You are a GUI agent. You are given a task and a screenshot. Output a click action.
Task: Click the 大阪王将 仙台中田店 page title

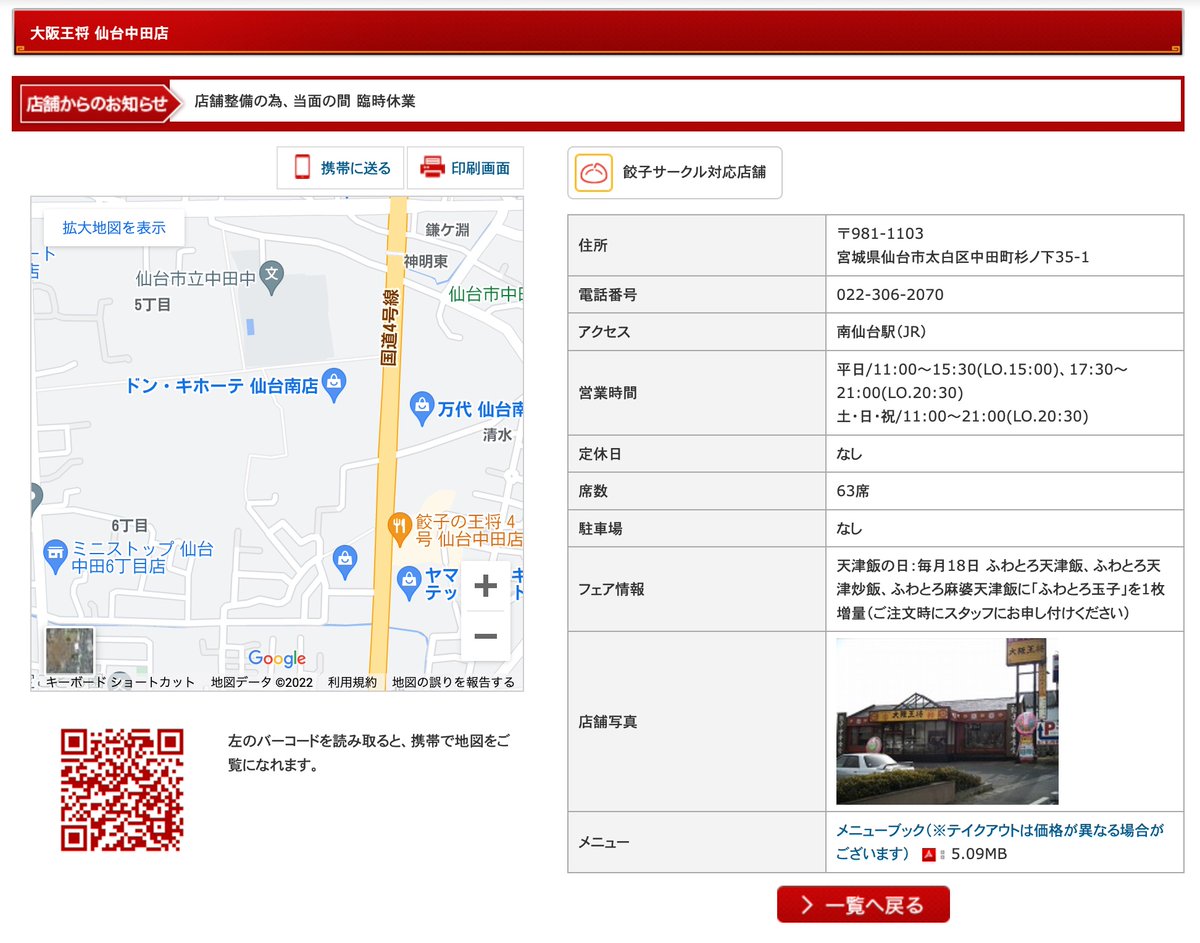click(x=99, y=33)
